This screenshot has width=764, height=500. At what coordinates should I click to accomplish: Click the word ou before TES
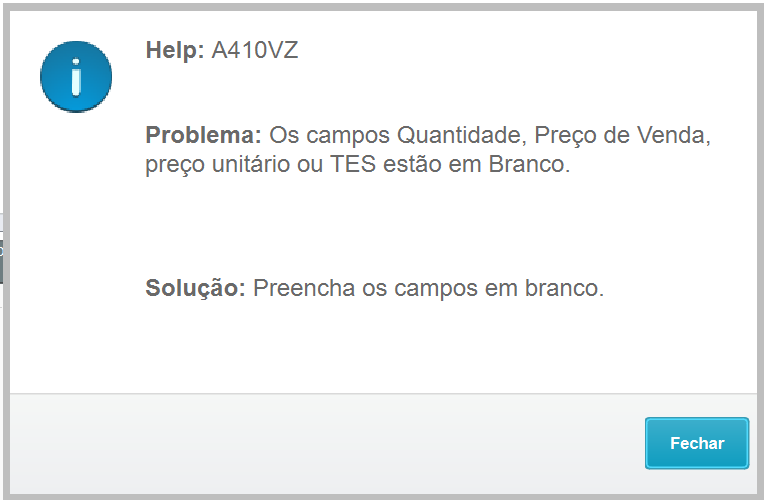(310, 165)
